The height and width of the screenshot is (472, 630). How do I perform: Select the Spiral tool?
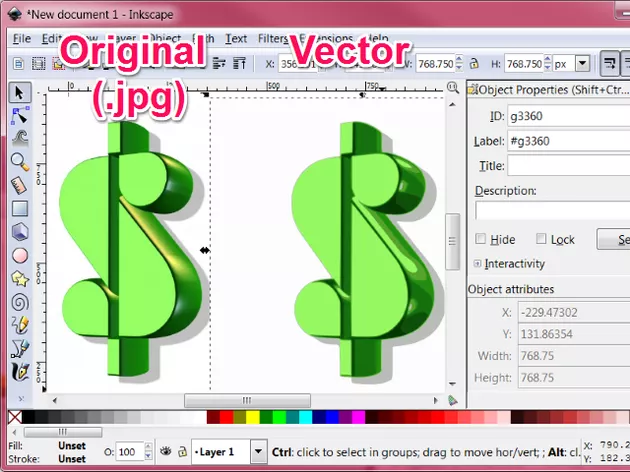(19, 301)
